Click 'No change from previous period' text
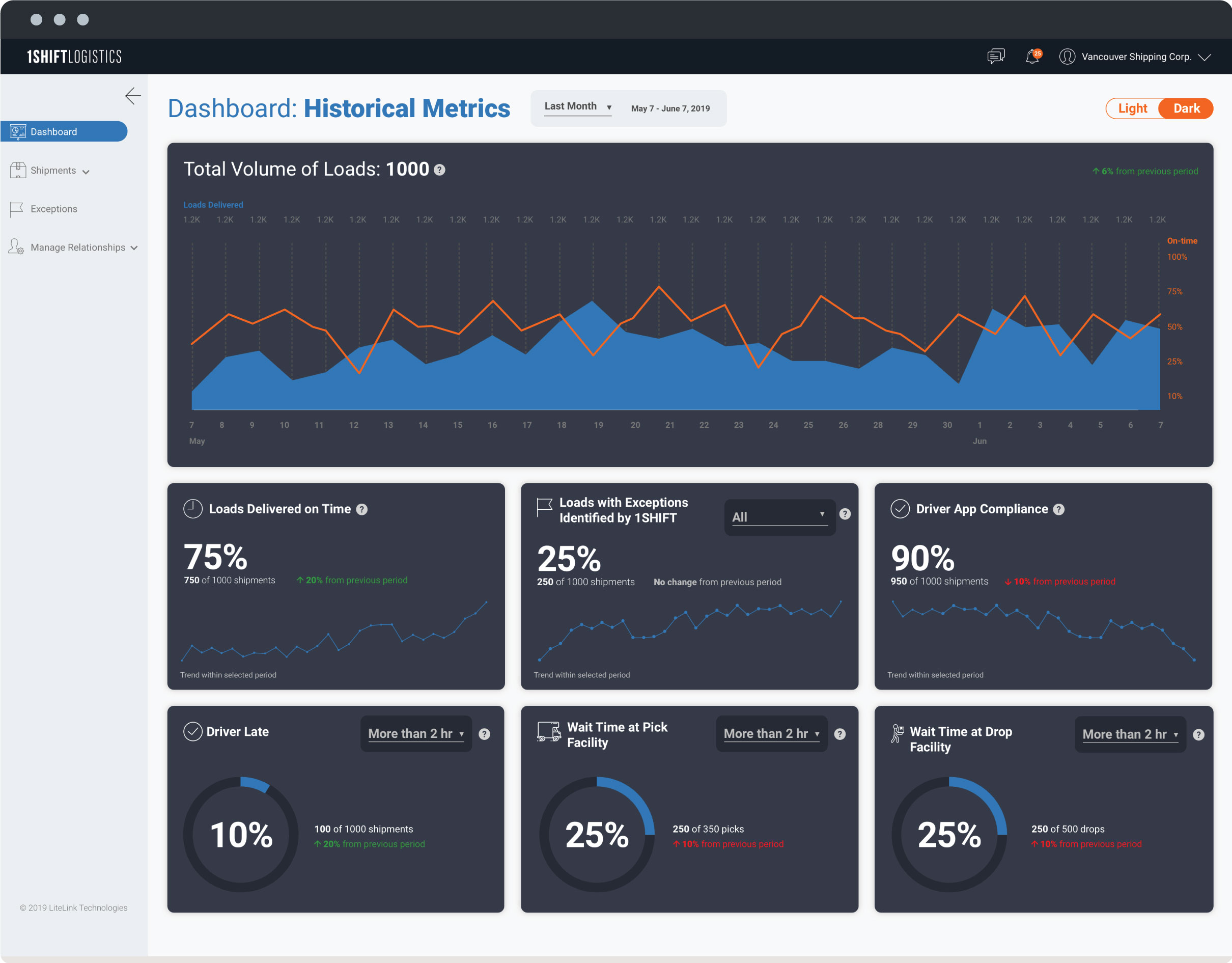 pos(717,582)
